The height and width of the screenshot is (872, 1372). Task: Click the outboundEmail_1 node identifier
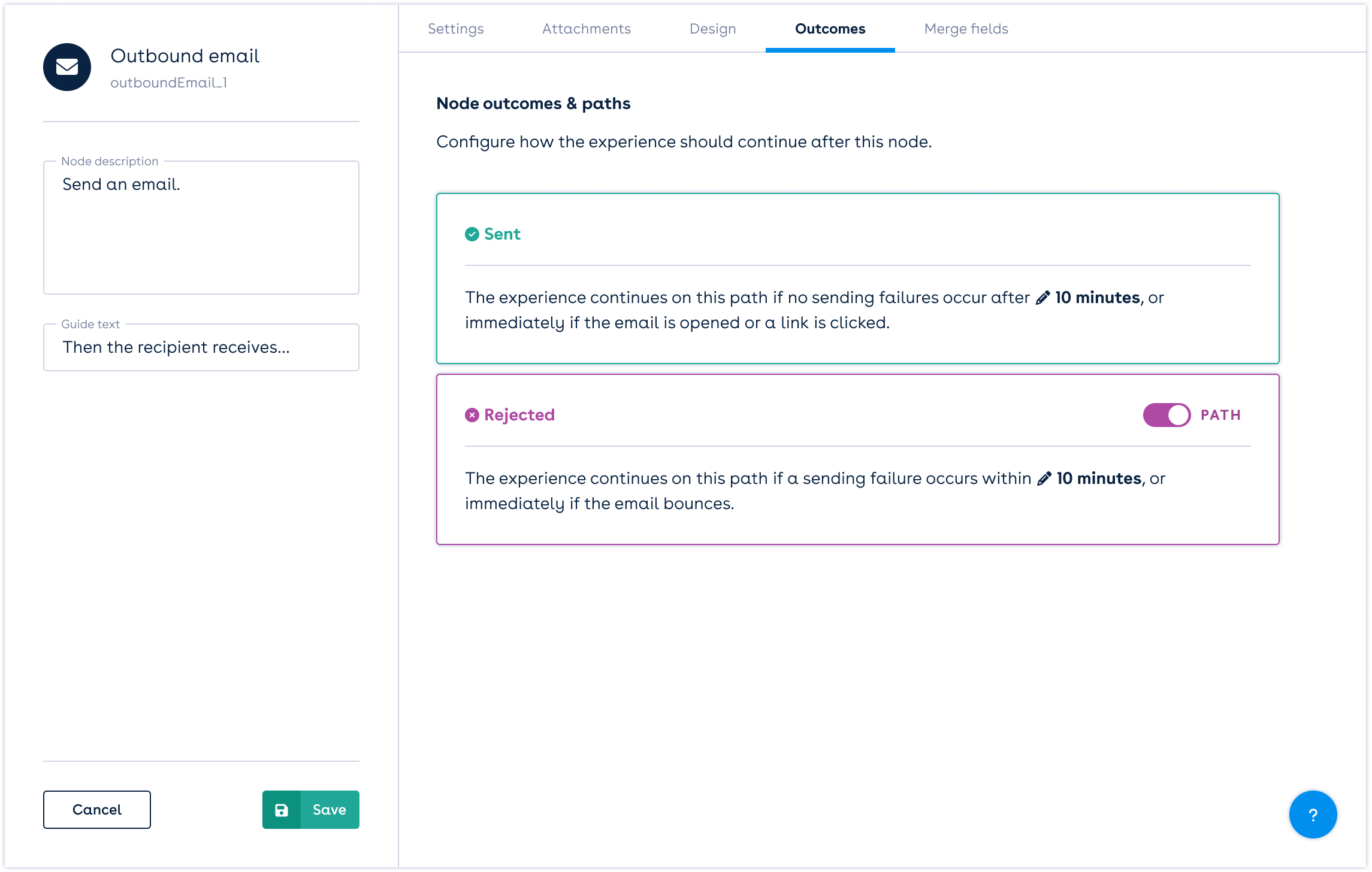pos(168,83)
